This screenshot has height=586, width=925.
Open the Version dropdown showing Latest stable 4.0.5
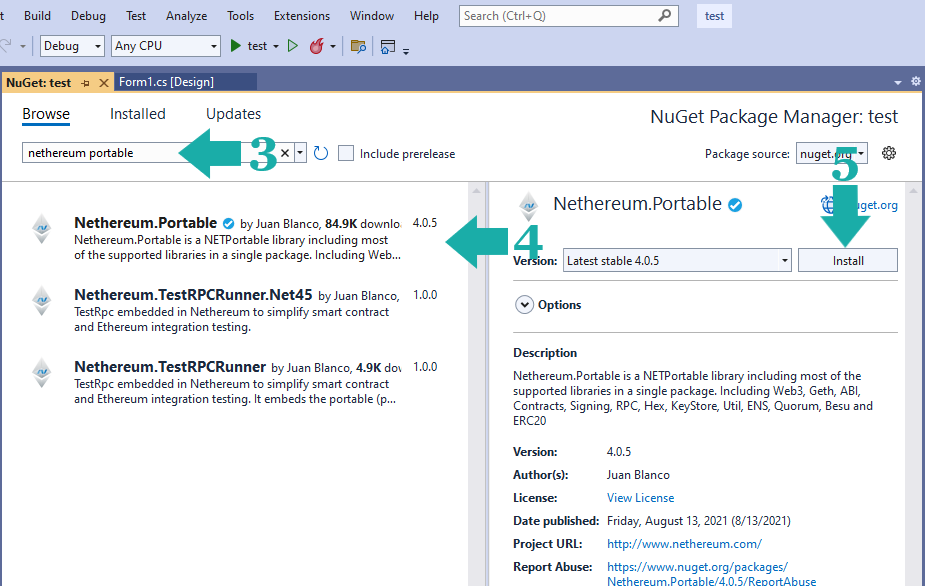tap(677, 260)
